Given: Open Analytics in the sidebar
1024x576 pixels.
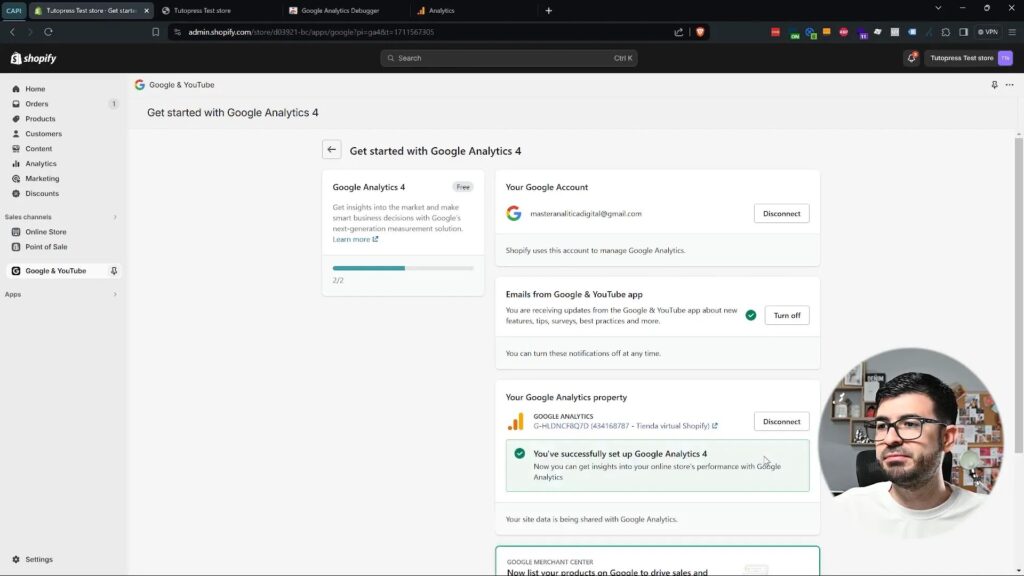Looking at the screenshot, I should coord(40,164).
